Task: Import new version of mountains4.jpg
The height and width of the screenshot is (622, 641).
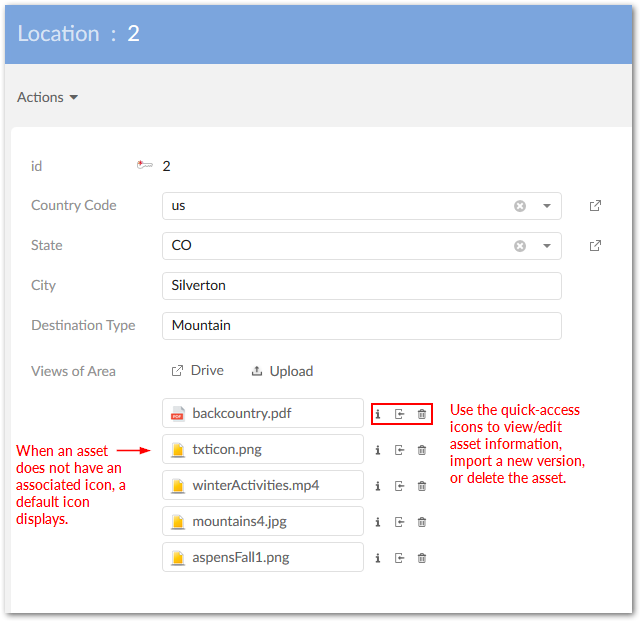Action: (399, 522)
